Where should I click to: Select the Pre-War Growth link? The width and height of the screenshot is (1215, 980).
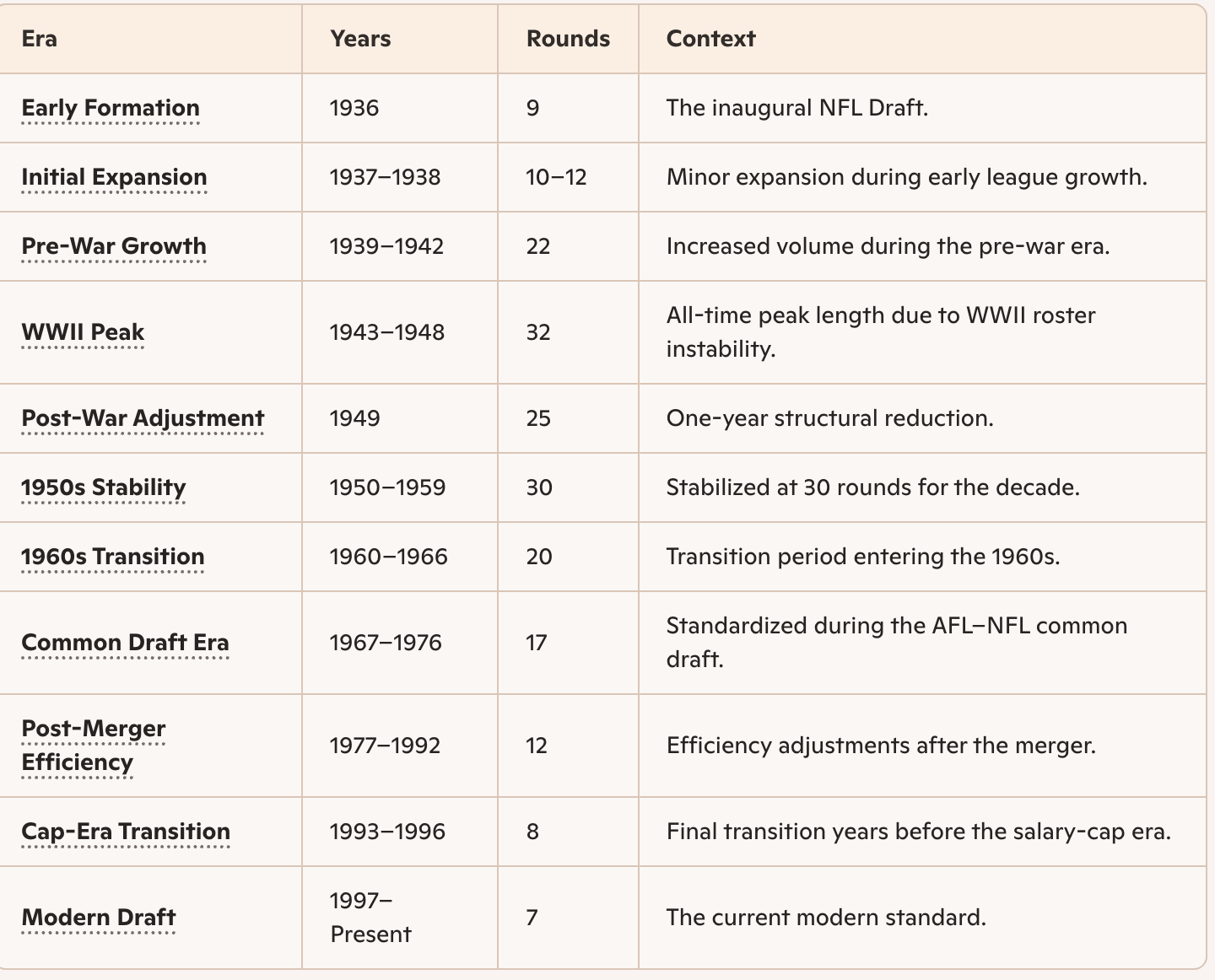click(x=114, y=246)
